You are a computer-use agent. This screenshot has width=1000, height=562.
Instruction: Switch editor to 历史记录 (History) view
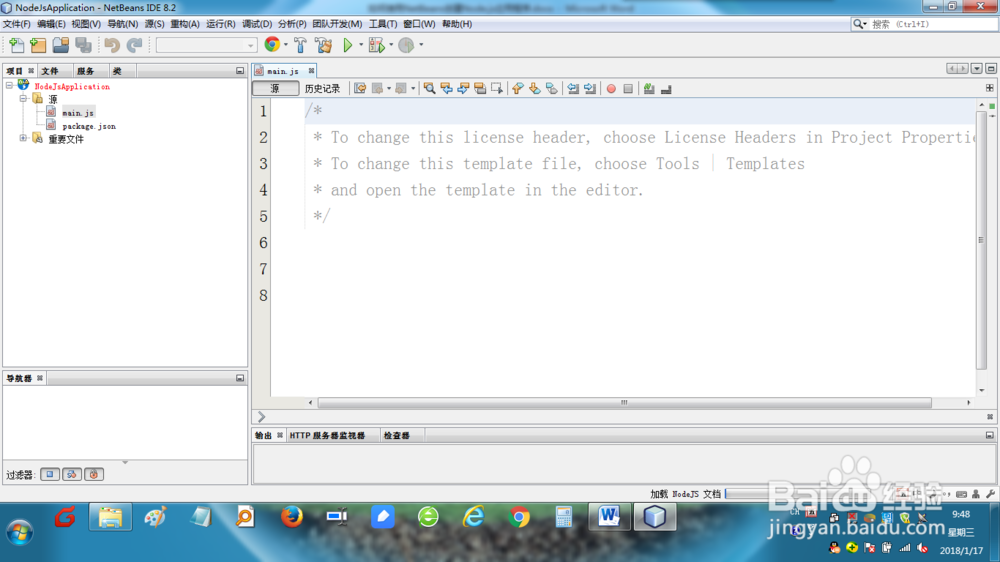(322, 89)
